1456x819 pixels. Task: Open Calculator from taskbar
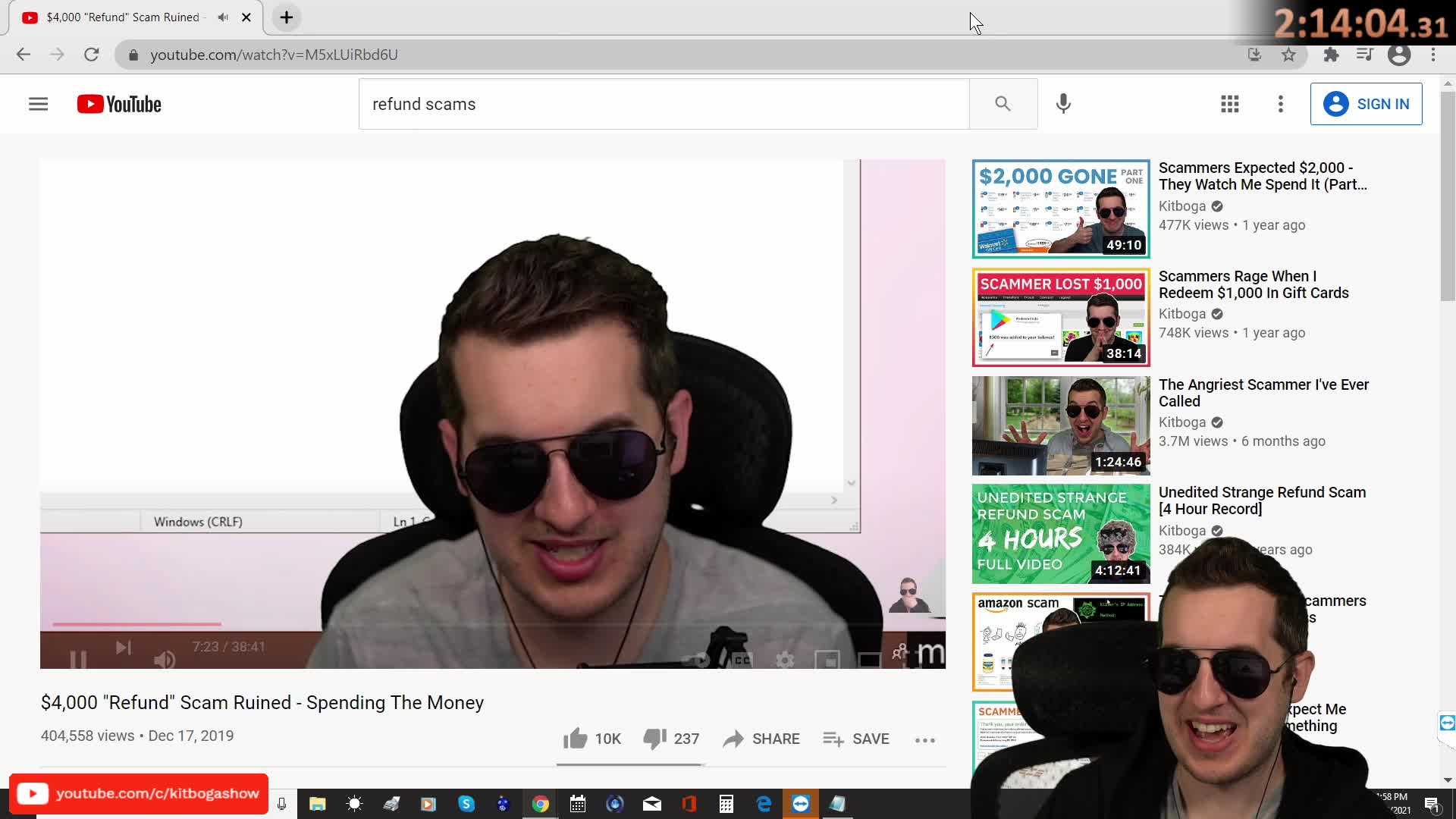[726, 804]
